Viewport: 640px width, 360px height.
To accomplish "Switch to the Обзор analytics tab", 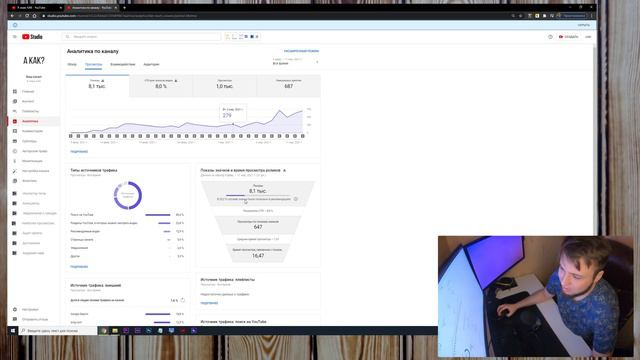I will pyautogui.click(x=72, y=64).
